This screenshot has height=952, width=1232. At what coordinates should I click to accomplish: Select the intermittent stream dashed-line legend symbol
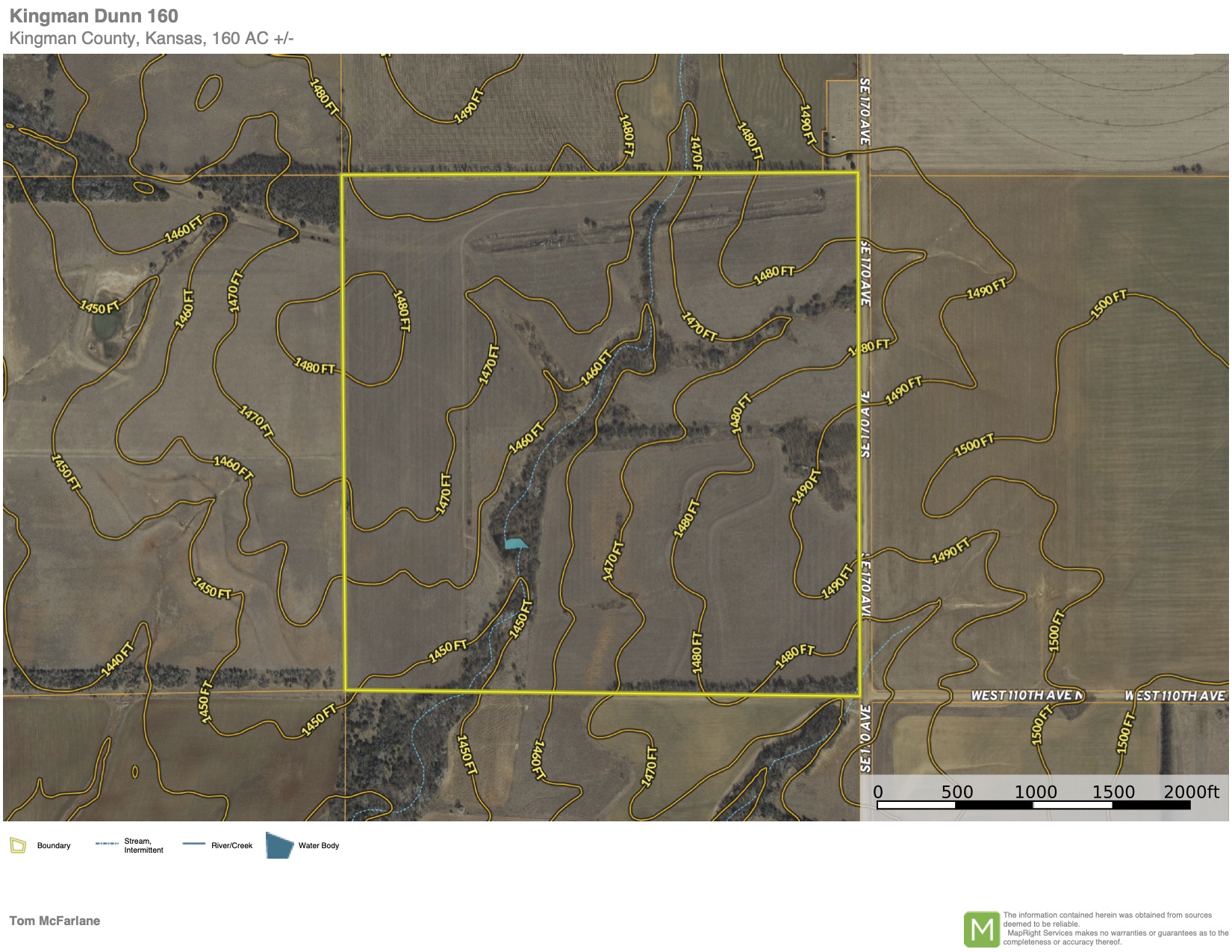click(x=107, y=844)
